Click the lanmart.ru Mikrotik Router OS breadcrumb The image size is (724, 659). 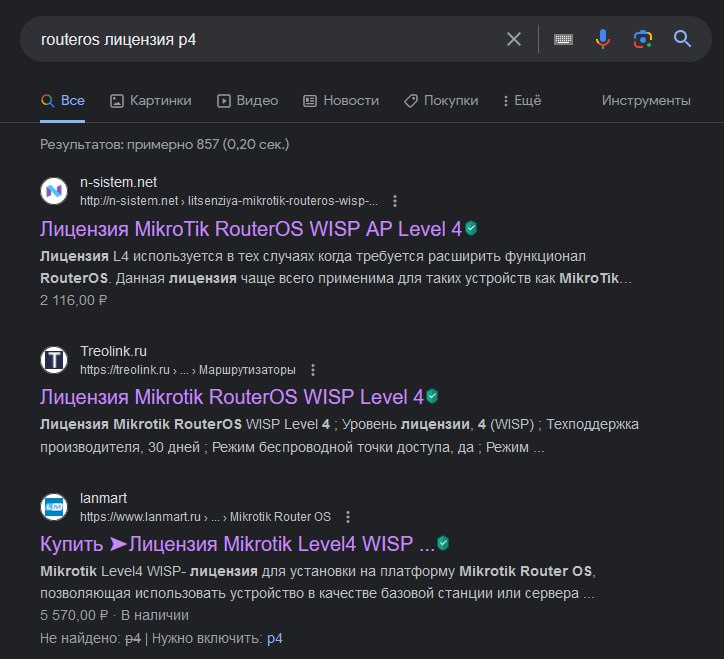pos(205,517)
